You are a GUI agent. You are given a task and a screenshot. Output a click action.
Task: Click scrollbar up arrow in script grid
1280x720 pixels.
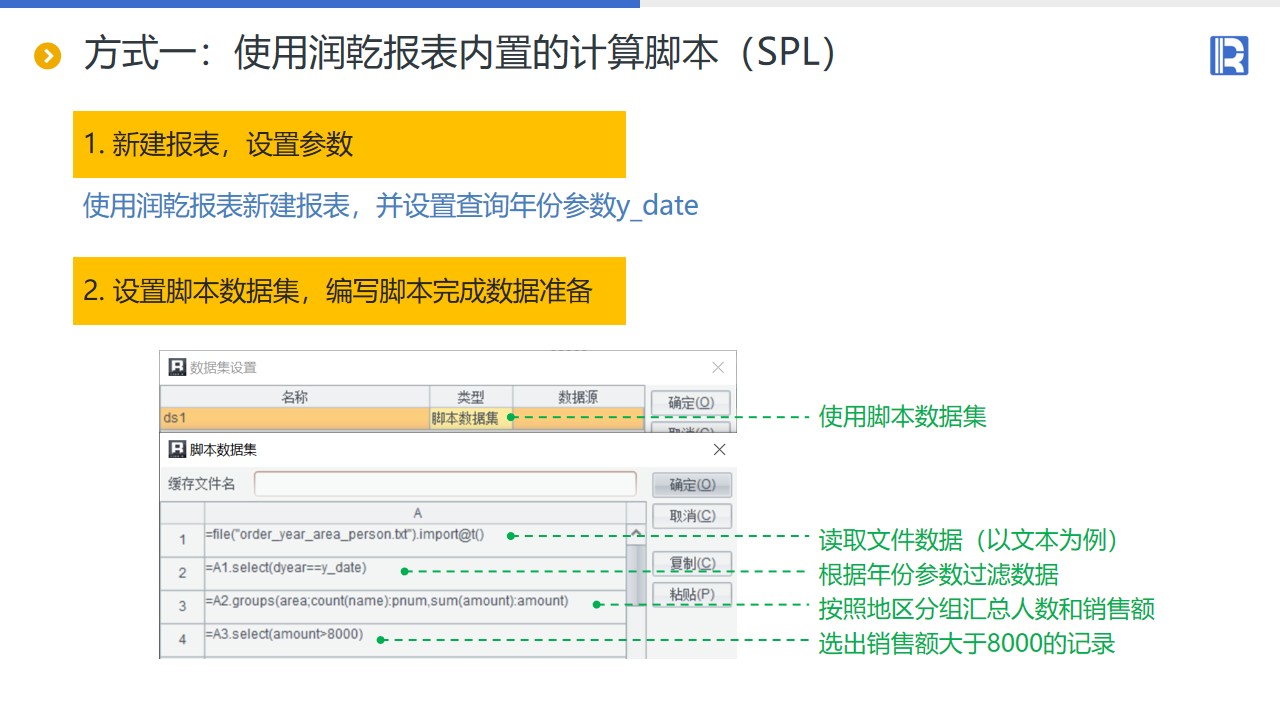[636, 534]
